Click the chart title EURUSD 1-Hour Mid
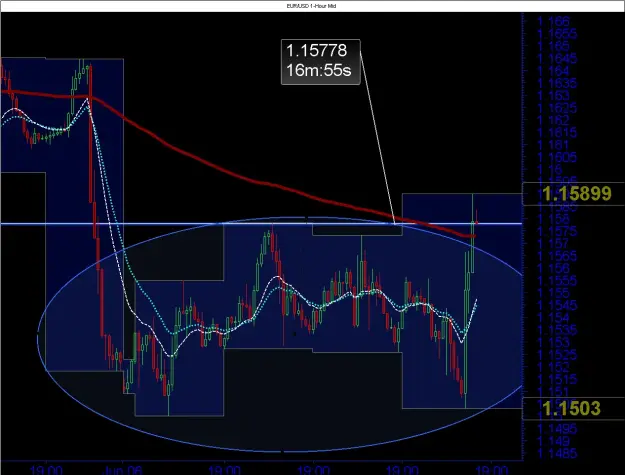Viewport: 625px width, 475px height. 311,6
